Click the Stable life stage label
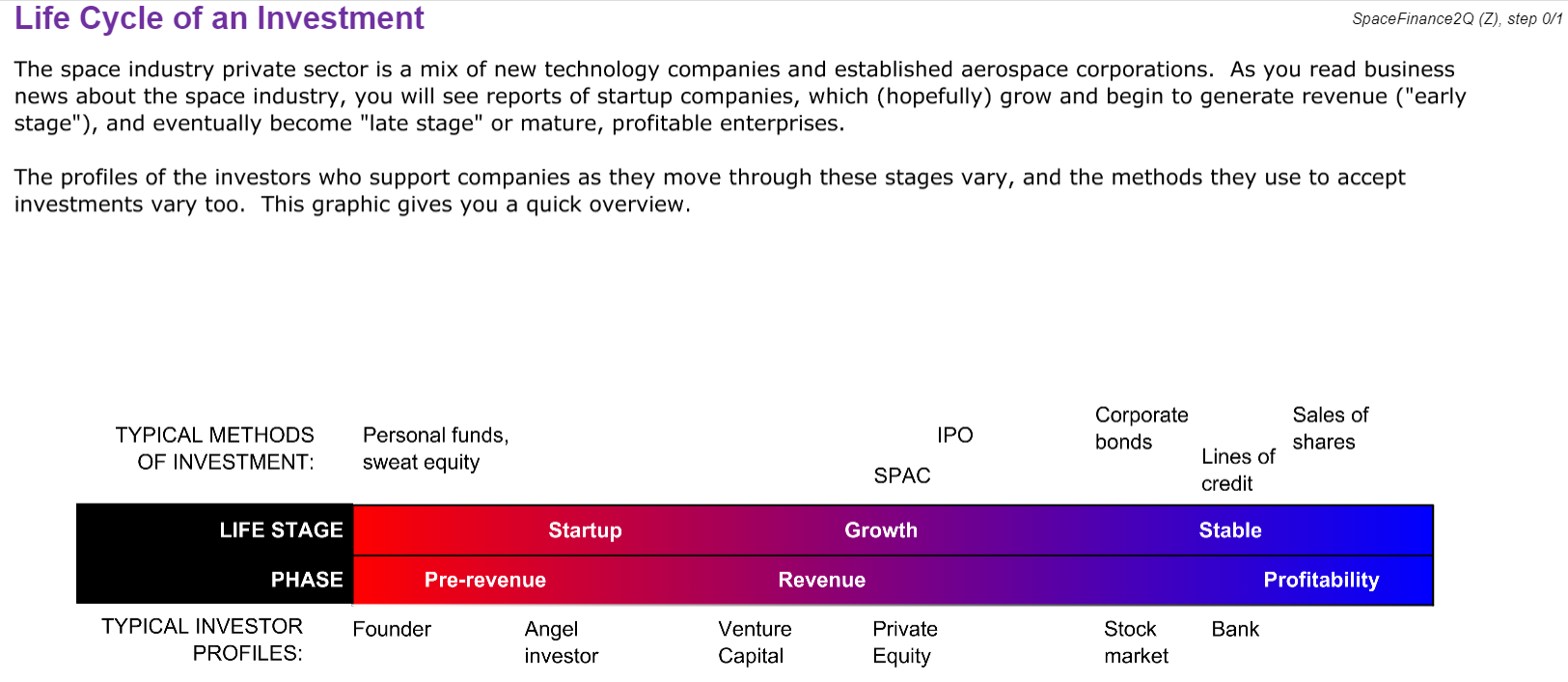Viewport: 1568px width, 682px height. pyautogui.click(x=1229, y=531)
